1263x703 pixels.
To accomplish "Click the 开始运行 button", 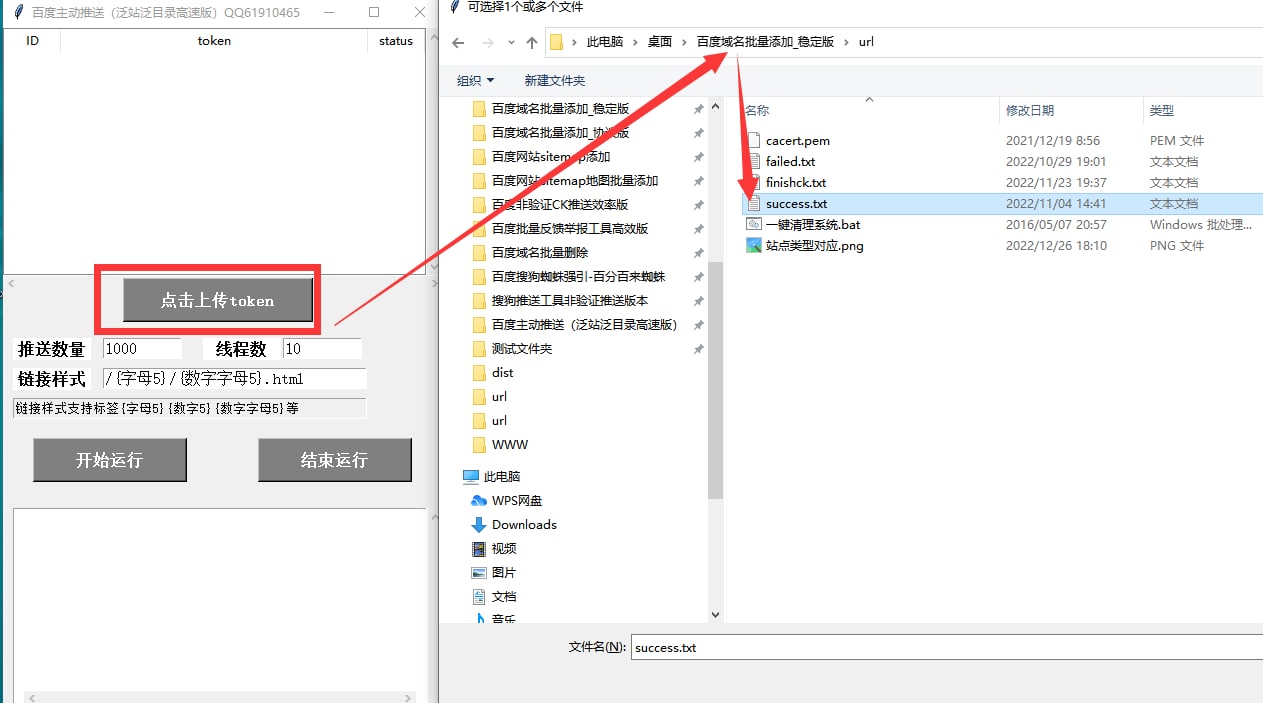I will pos(110,460).
